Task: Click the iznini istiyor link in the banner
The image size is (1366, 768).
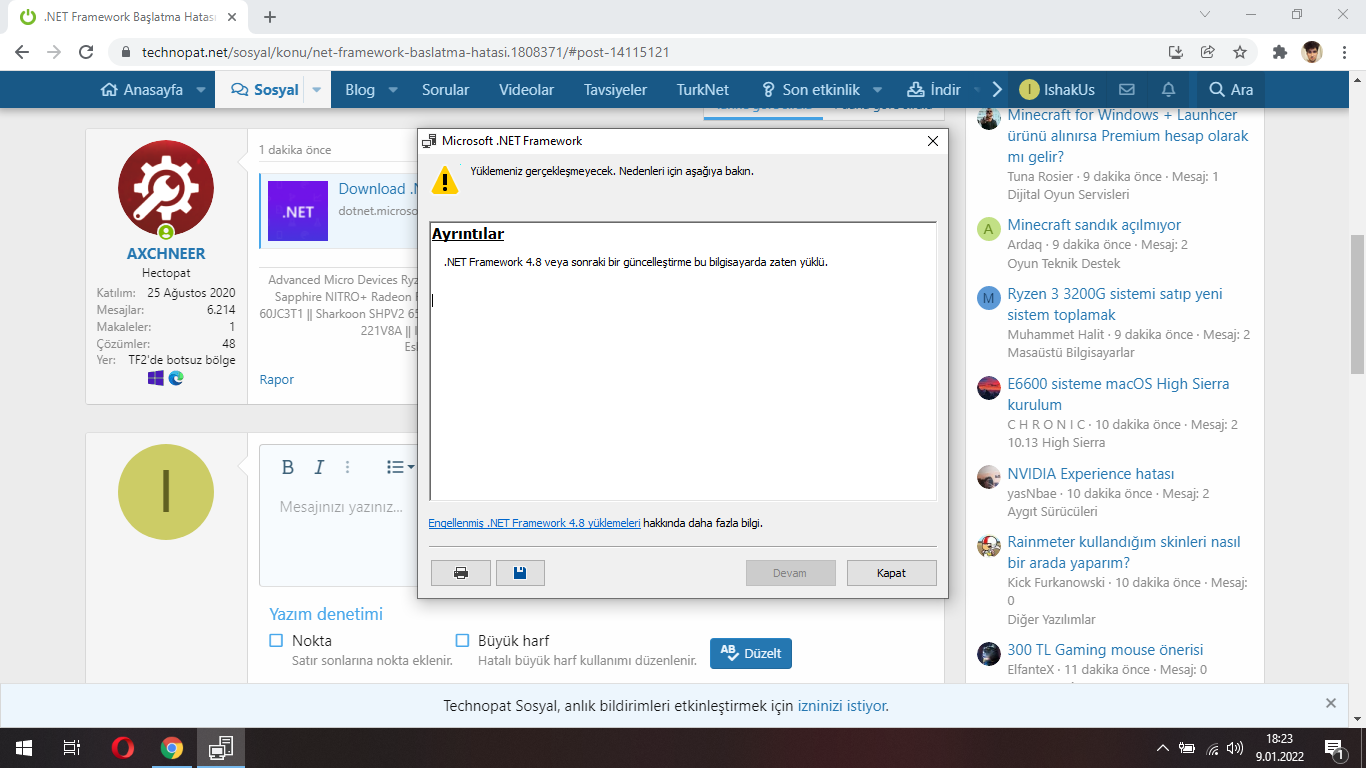Action: 841,706
